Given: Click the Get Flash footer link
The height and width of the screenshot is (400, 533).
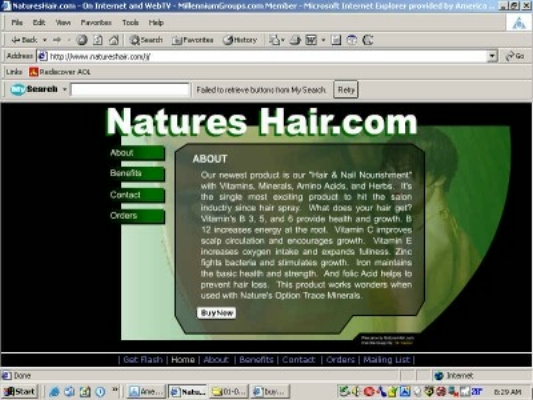Looking at the screenshot, I should pos(143,360).
